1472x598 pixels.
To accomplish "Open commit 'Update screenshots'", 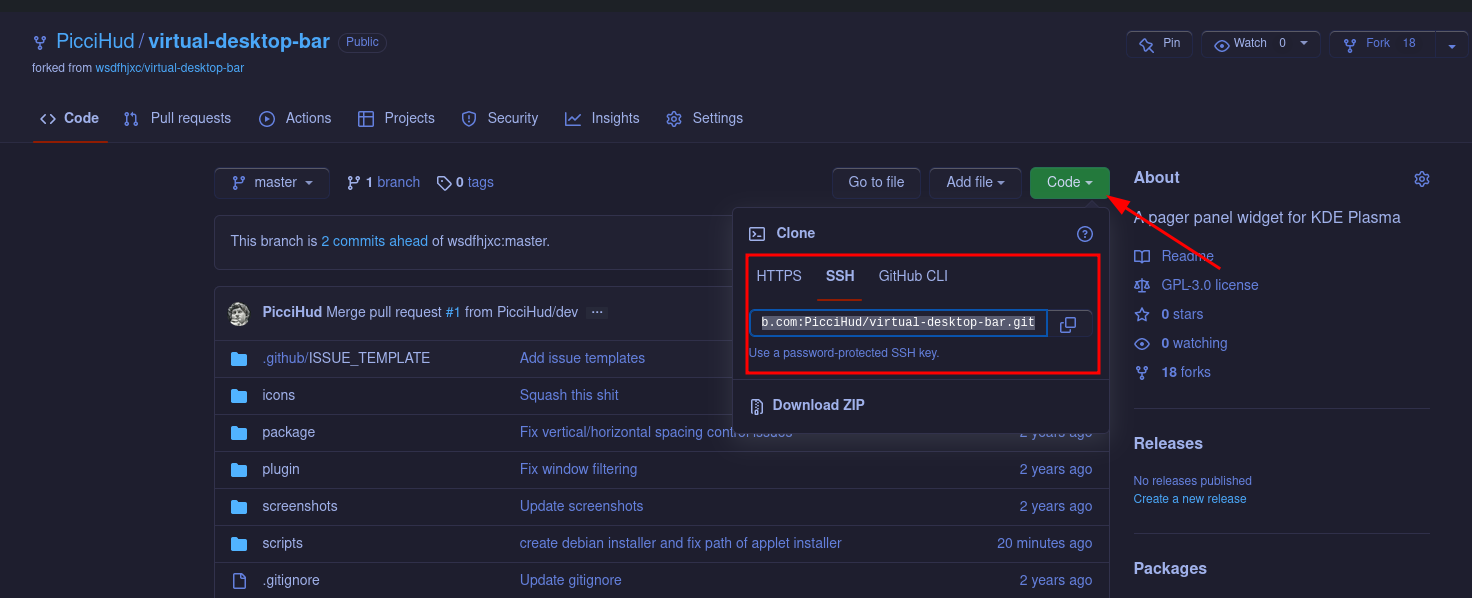I will 581,506.
